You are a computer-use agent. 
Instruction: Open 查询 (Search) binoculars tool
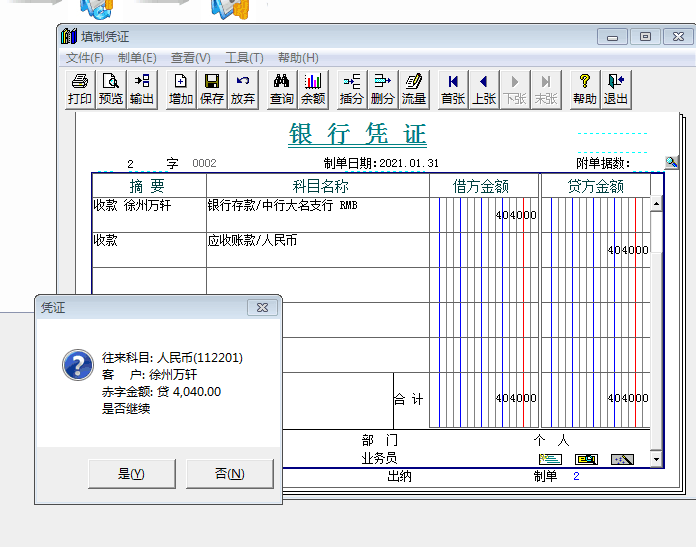point(282,89)
